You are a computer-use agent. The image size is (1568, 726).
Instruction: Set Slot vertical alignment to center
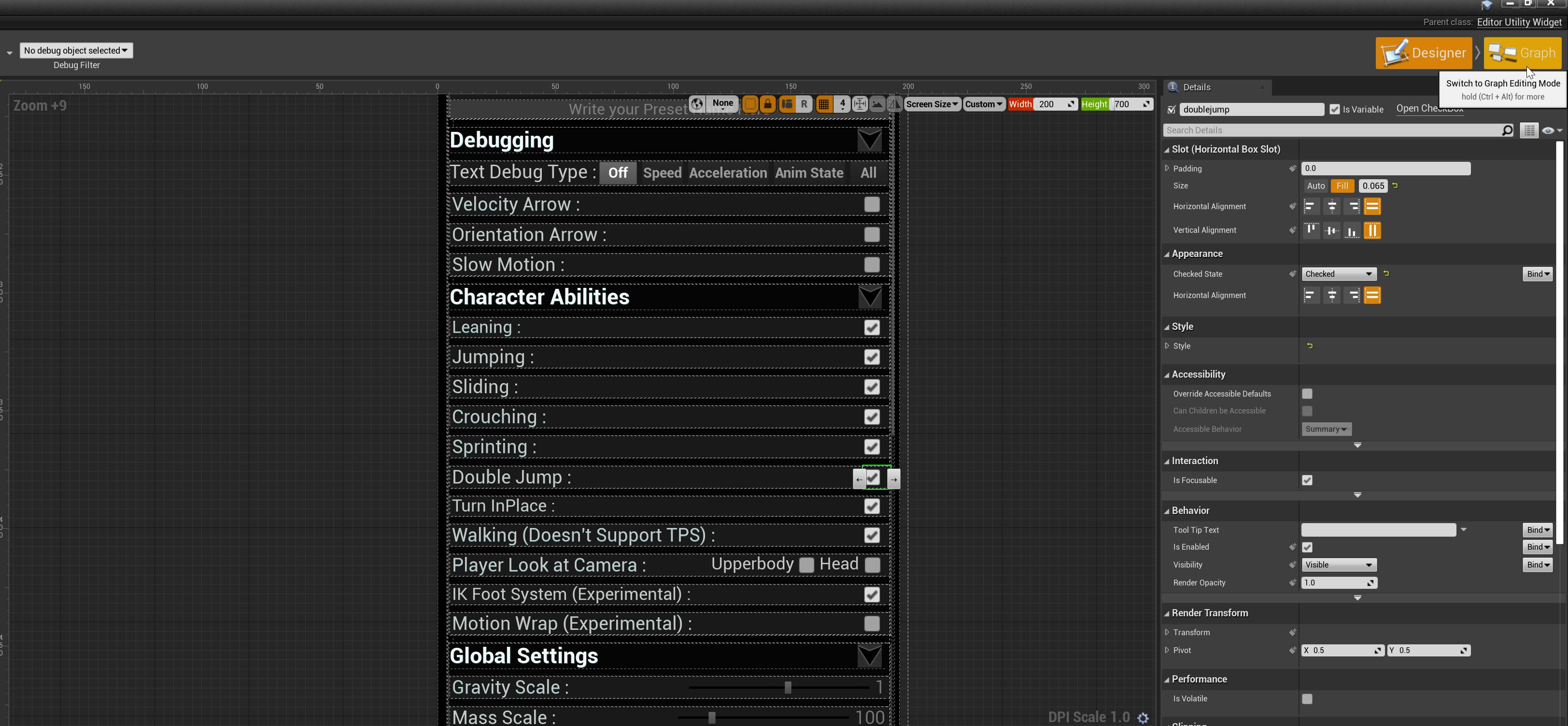[1332, 230]
